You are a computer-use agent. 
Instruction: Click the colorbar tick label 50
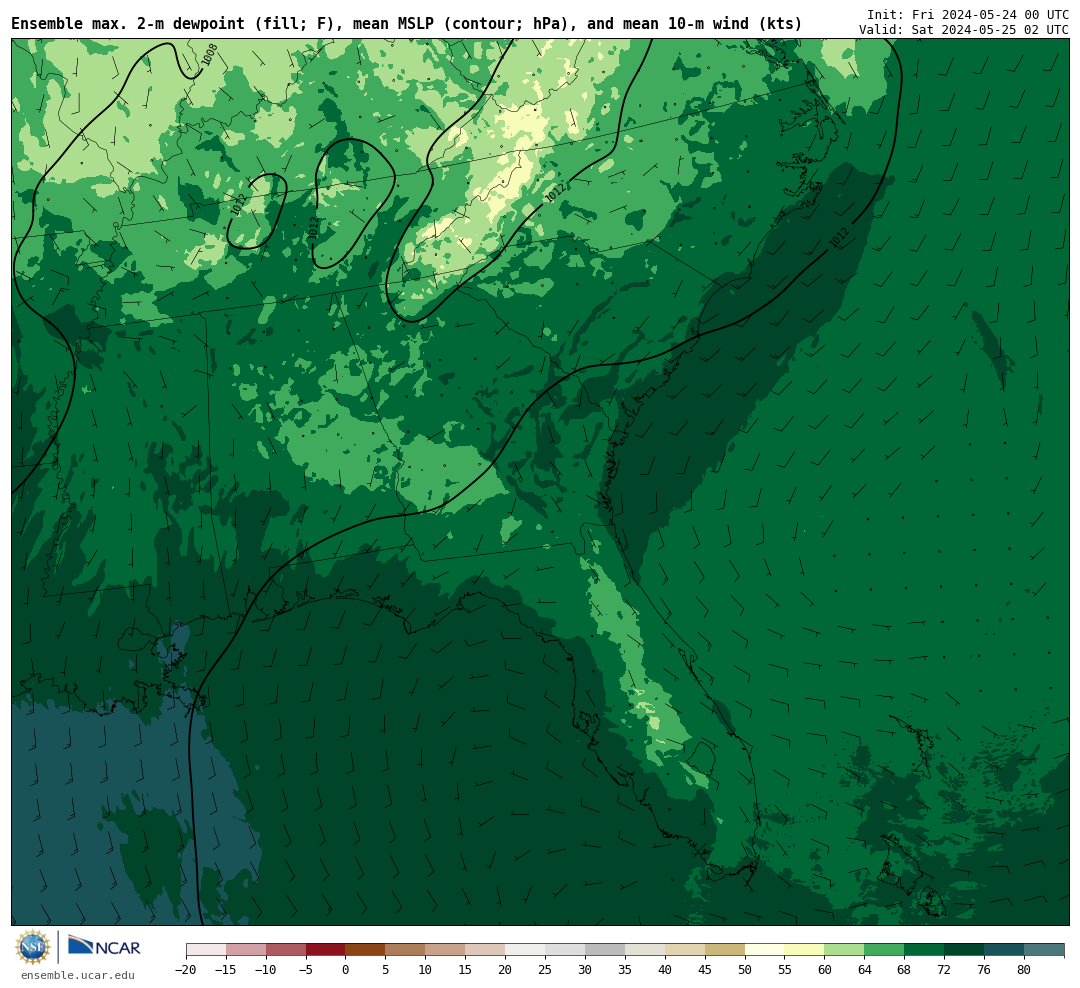pos(745,969)
